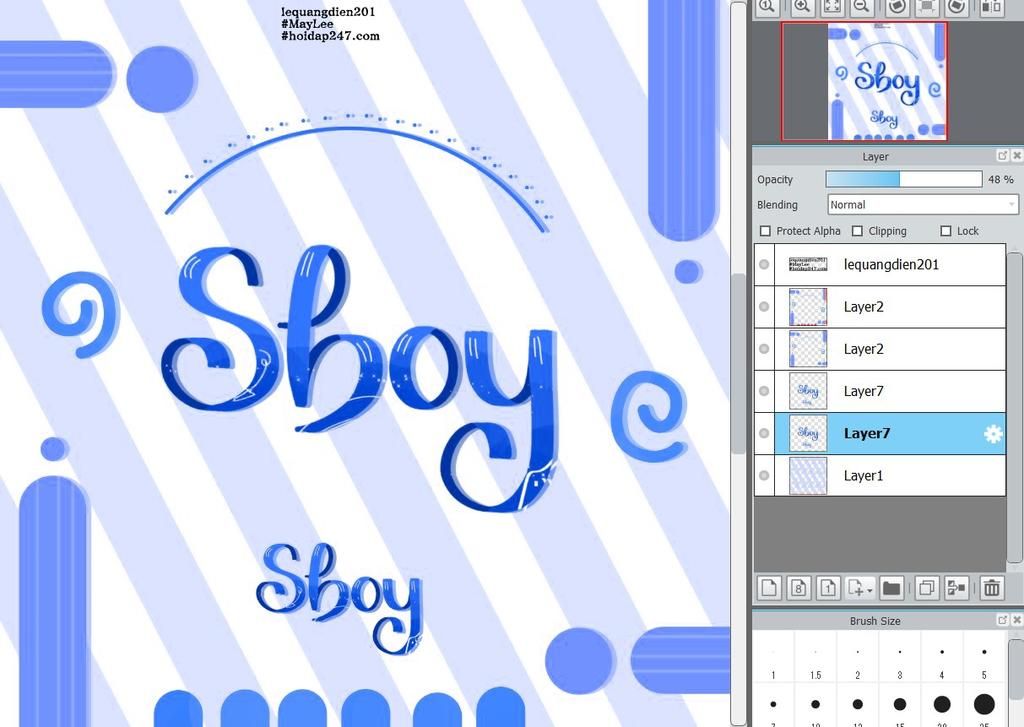The height and width of the screenshot is (727, 1024).
Task: Adjust the layer Opacity slider
Action: (x=904, y=179)
